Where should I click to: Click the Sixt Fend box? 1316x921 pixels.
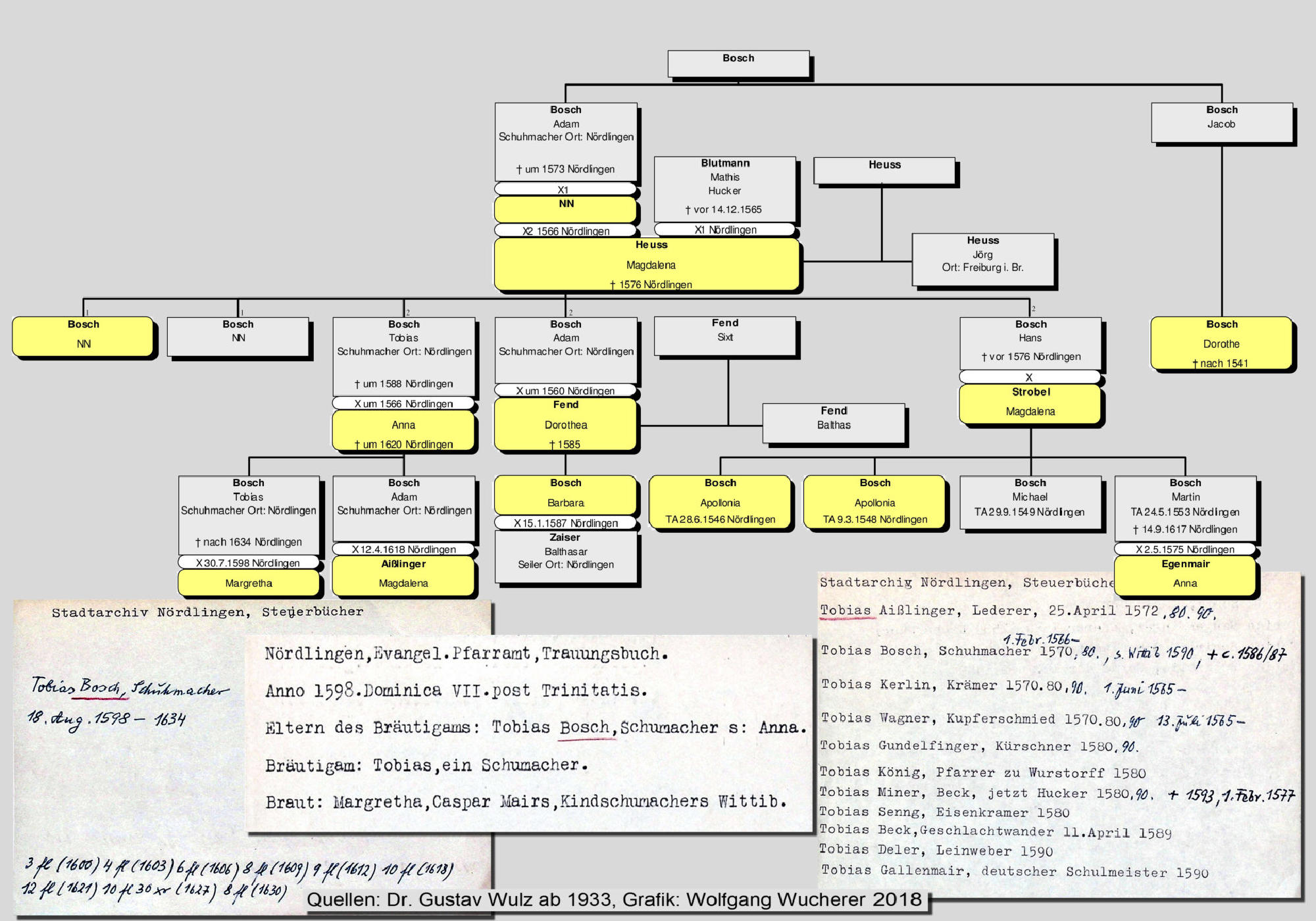click(724, 336)
